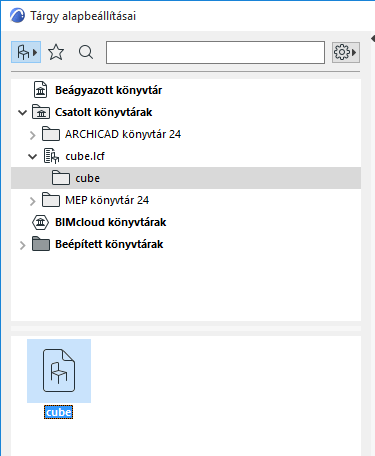Select Beépített könyvtárak label

tap(109, 244)
